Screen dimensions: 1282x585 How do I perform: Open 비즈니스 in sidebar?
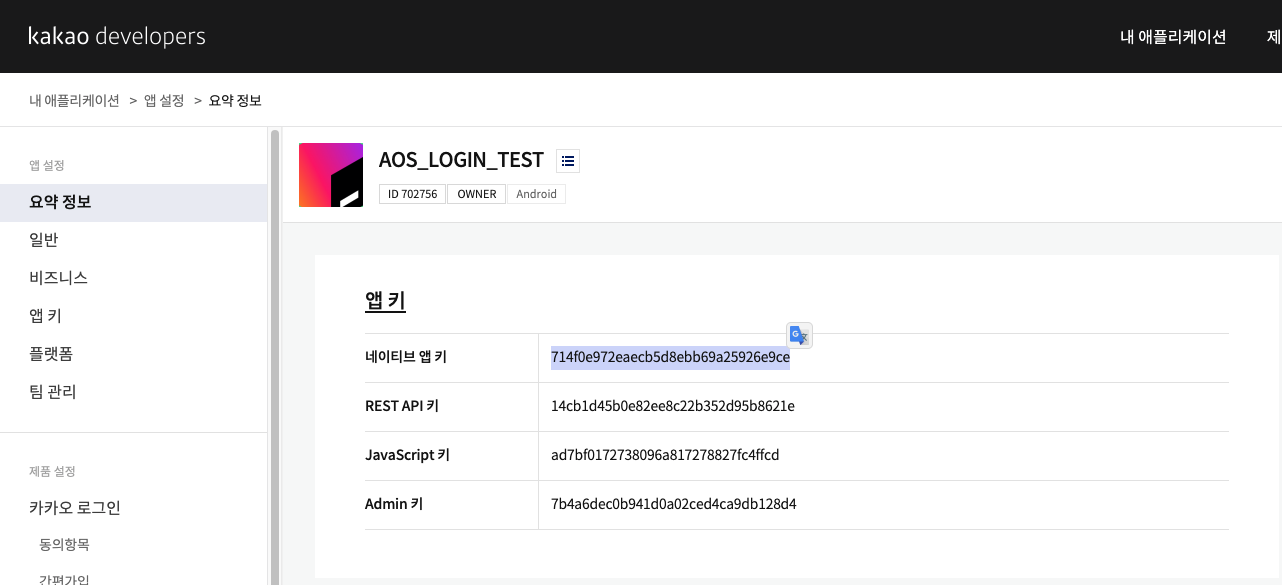pyautogui.click(x=134, y=278)
